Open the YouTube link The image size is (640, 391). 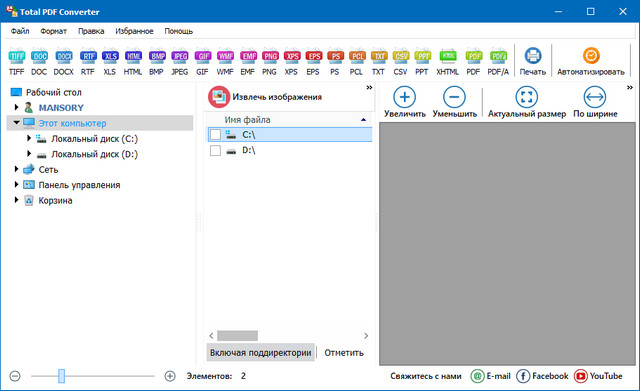[598, 376]
